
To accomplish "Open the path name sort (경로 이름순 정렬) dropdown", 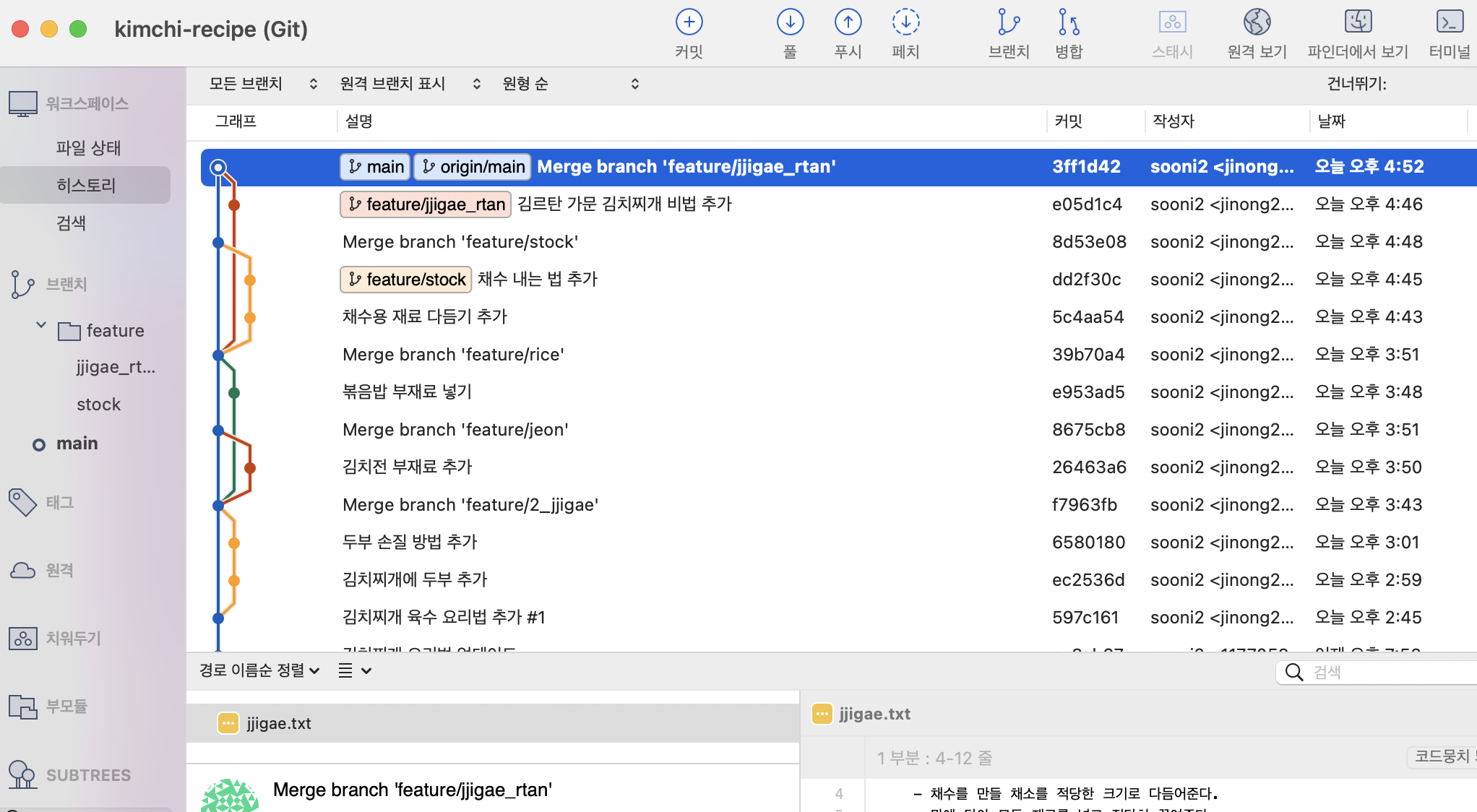I will 259,670.
